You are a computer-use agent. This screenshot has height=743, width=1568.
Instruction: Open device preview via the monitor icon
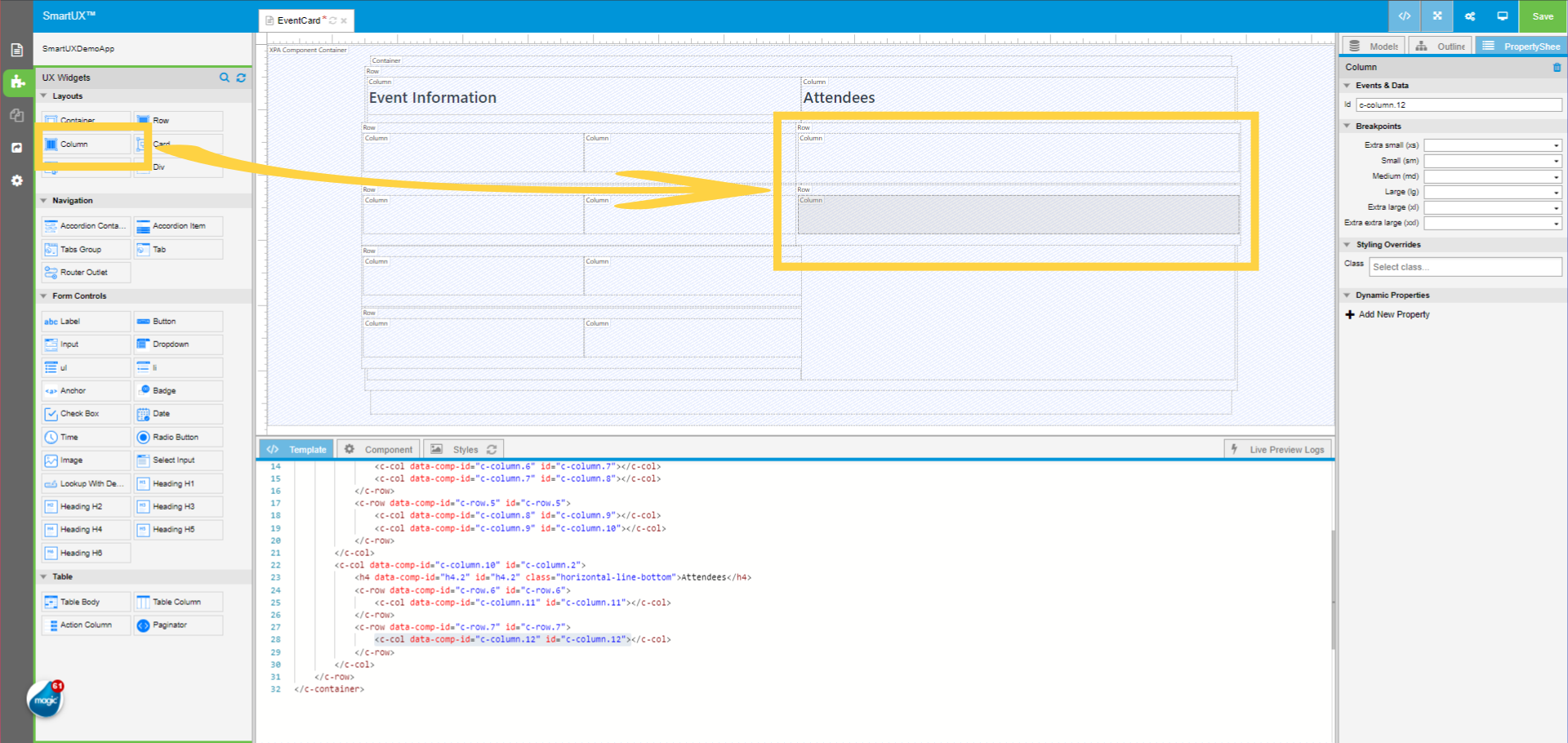tap(1503, 16)
